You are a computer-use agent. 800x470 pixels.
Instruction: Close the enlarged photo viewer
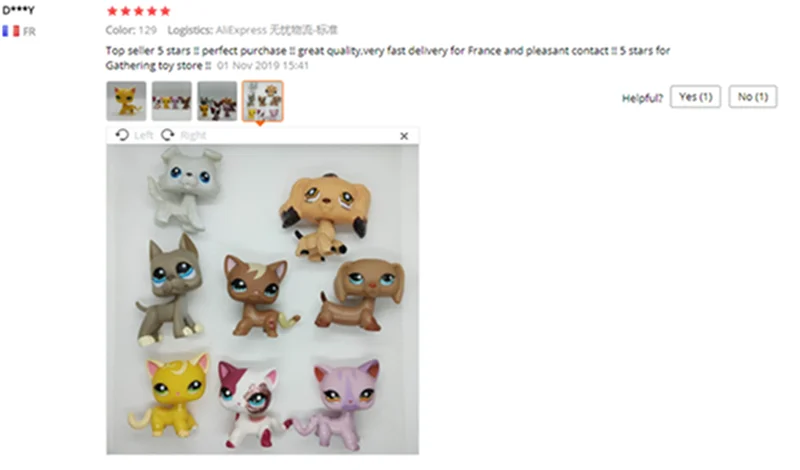click(x=404, y=136)
